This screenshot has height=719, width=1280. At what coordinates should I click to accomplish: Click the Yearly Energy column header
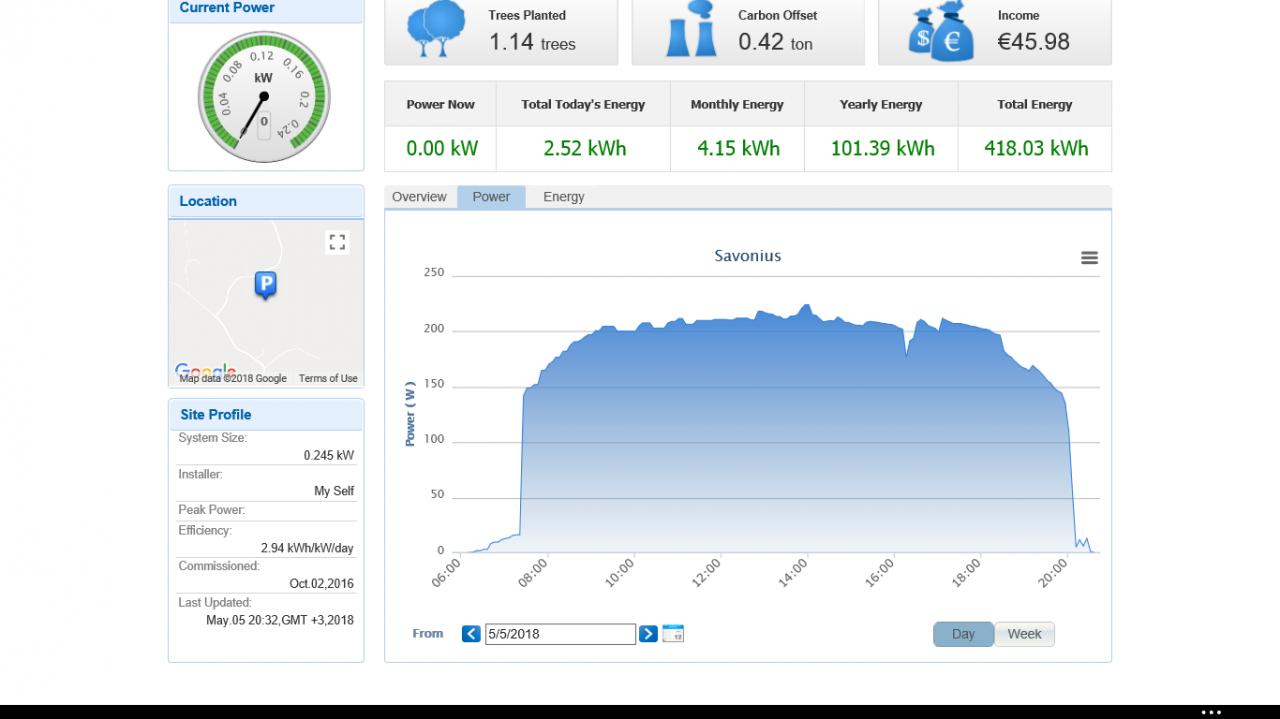coord(881,104)
